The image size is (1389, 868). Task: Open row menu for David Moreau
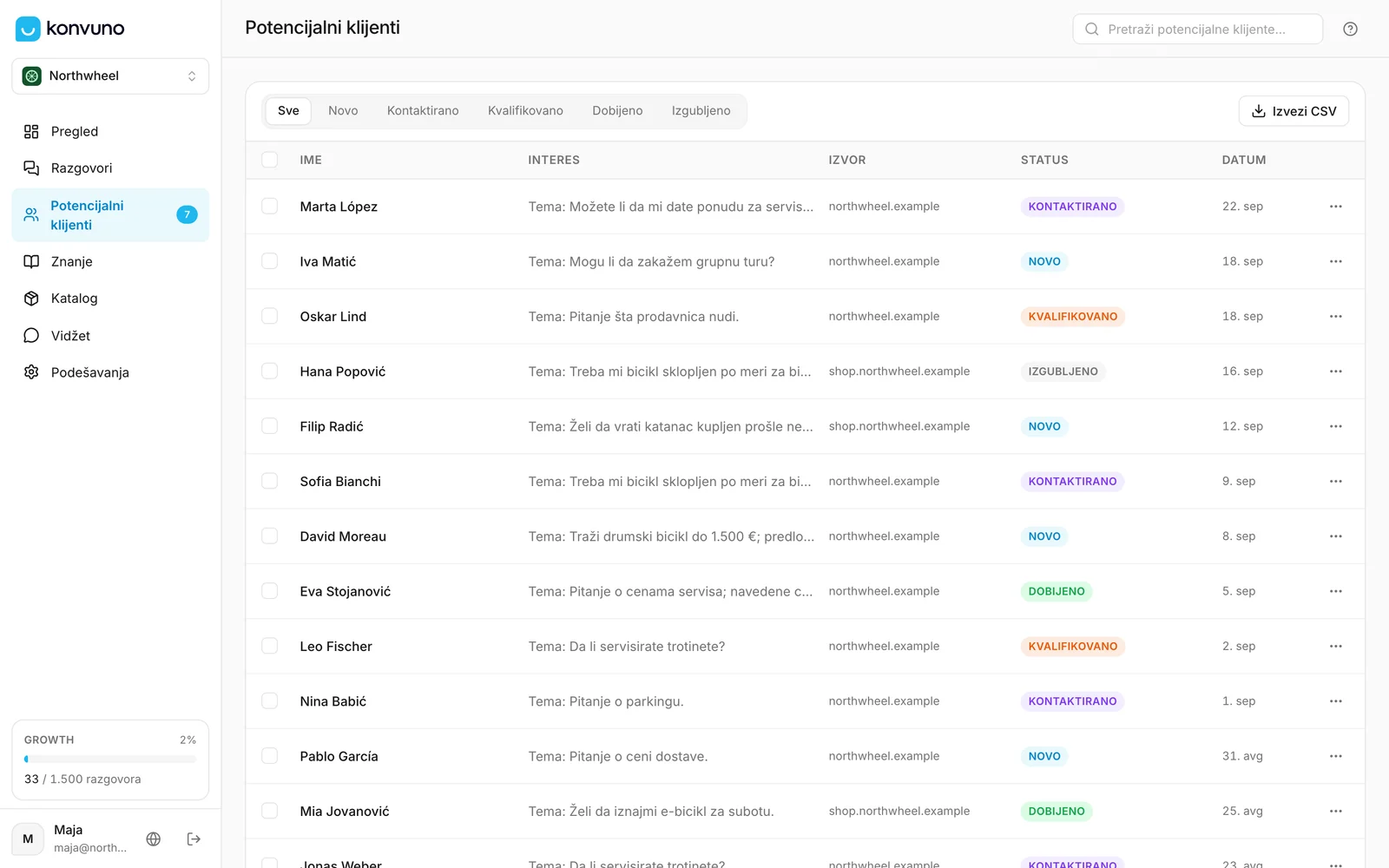click(1336, 536)
